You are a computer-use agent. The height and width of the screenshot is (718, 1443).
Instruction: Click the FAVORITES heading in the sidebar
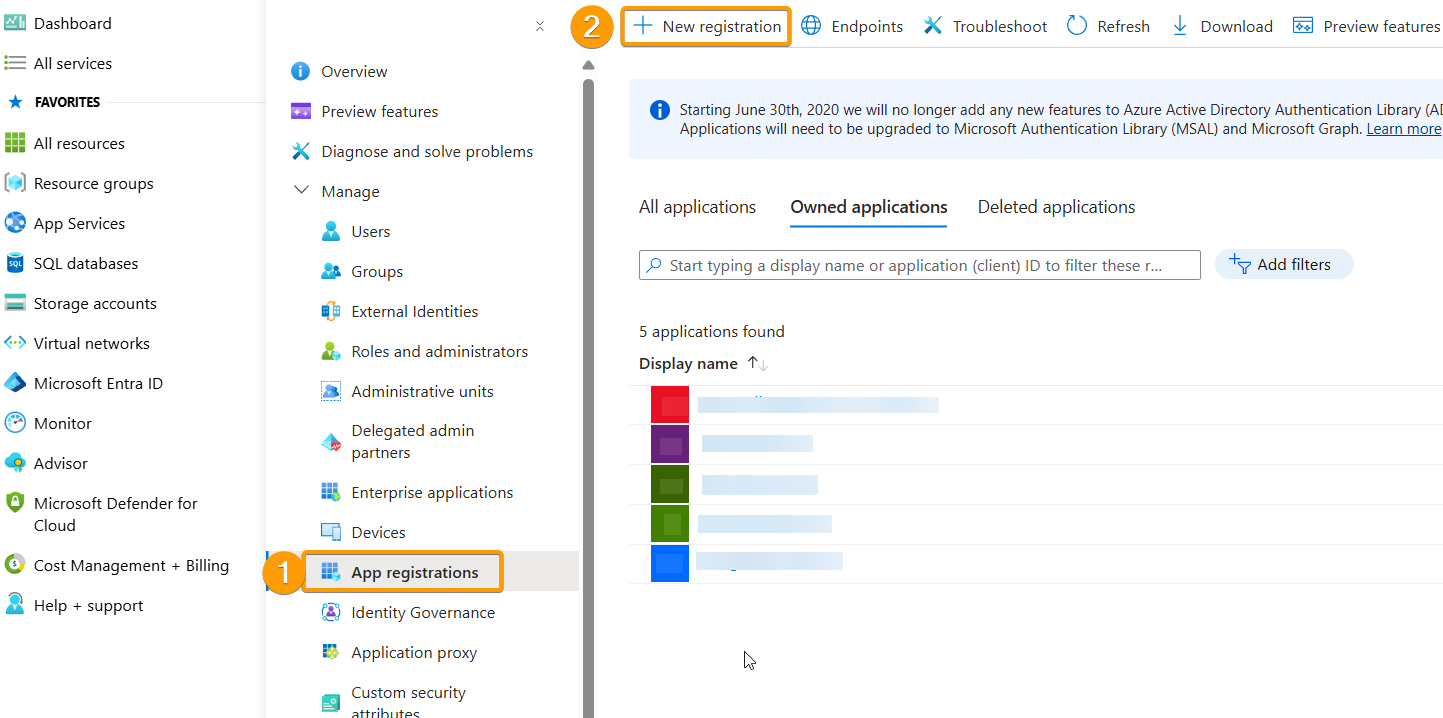tap(67, 102)
